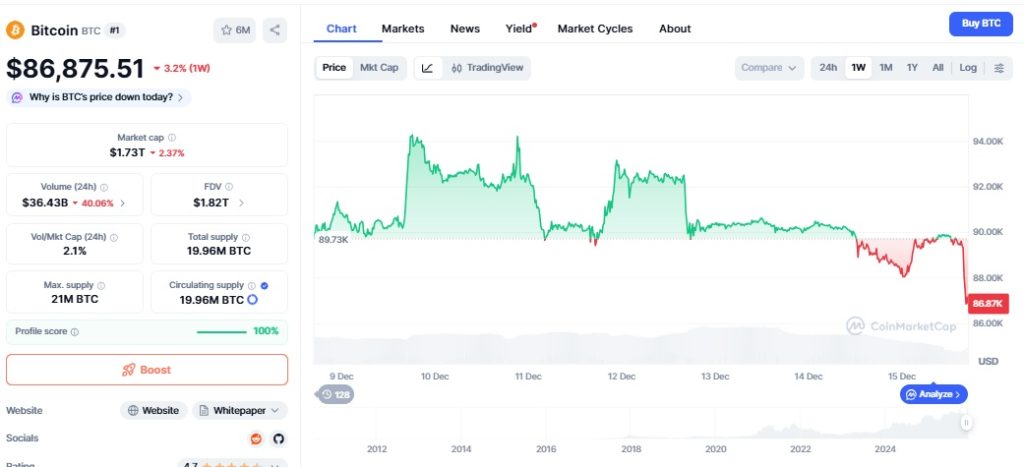Select the 24h time range
Image resolution: width=1024 pixels, height=467 pixels.
(828, 68)
